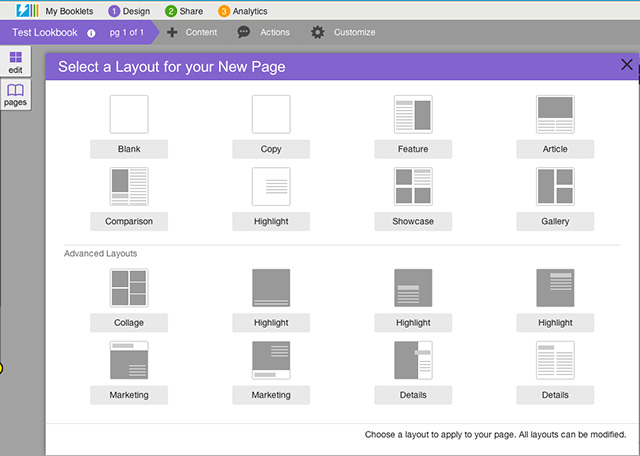
Task: Open the pages panel in sidebar
Action: (x=15, y=95)
